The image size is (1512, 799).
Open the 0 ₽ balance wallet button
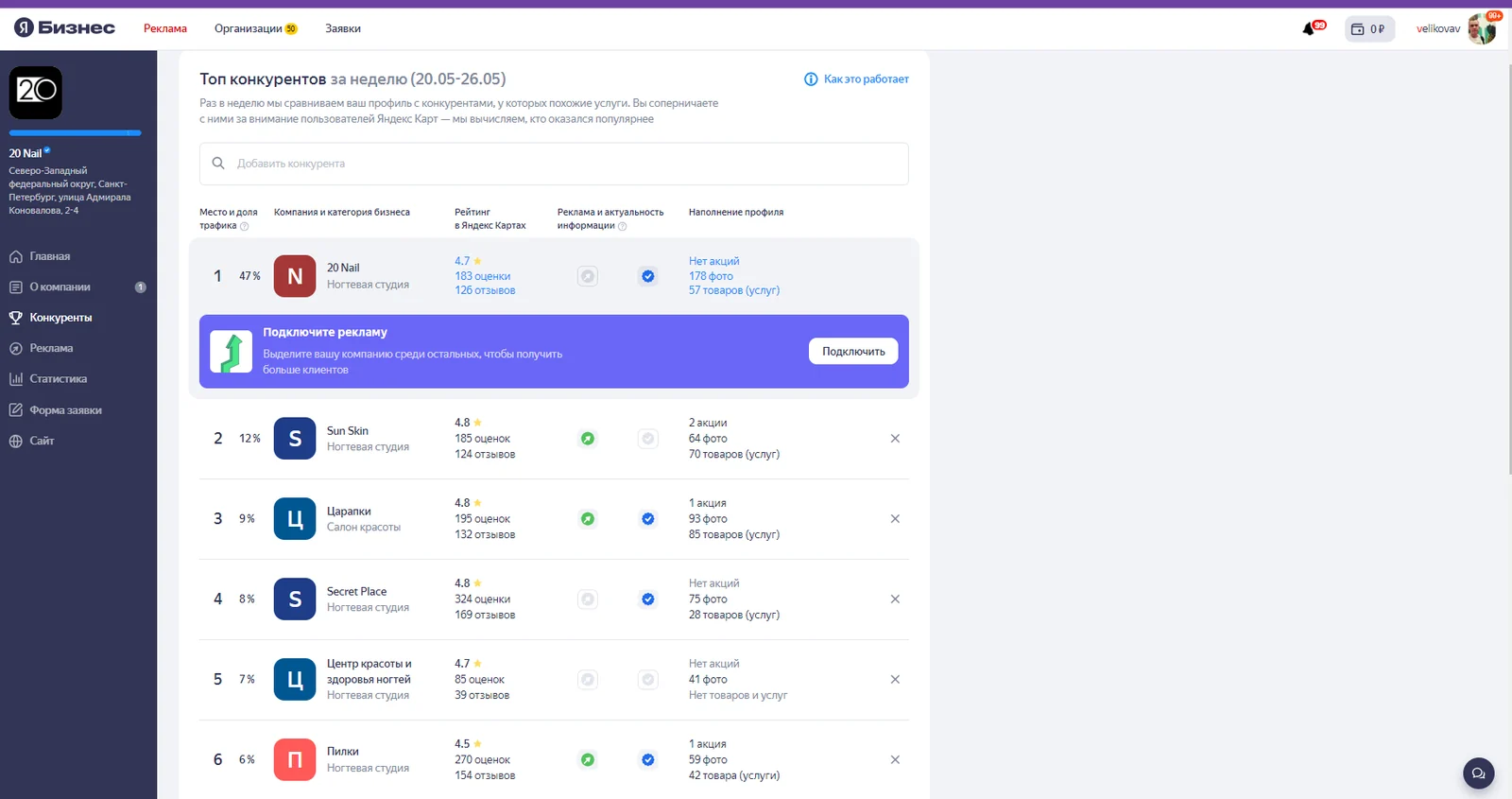(x=1369, y=29)
